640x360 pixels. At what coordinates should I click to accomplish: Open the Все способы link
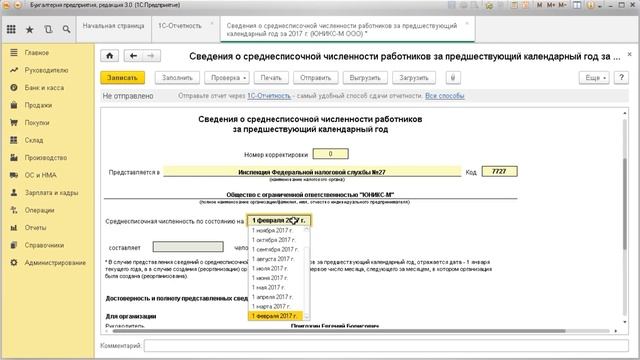tap(444, 96)
